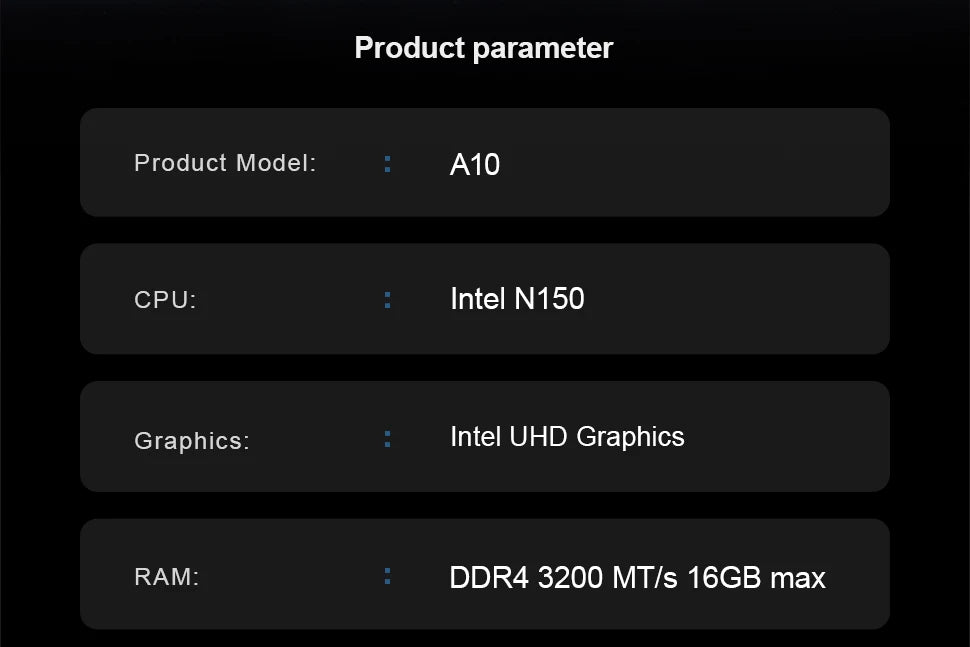Click the "RAM:" label
Screen dimensions: 970x647
pyautogui.click(x=167, y=577)
